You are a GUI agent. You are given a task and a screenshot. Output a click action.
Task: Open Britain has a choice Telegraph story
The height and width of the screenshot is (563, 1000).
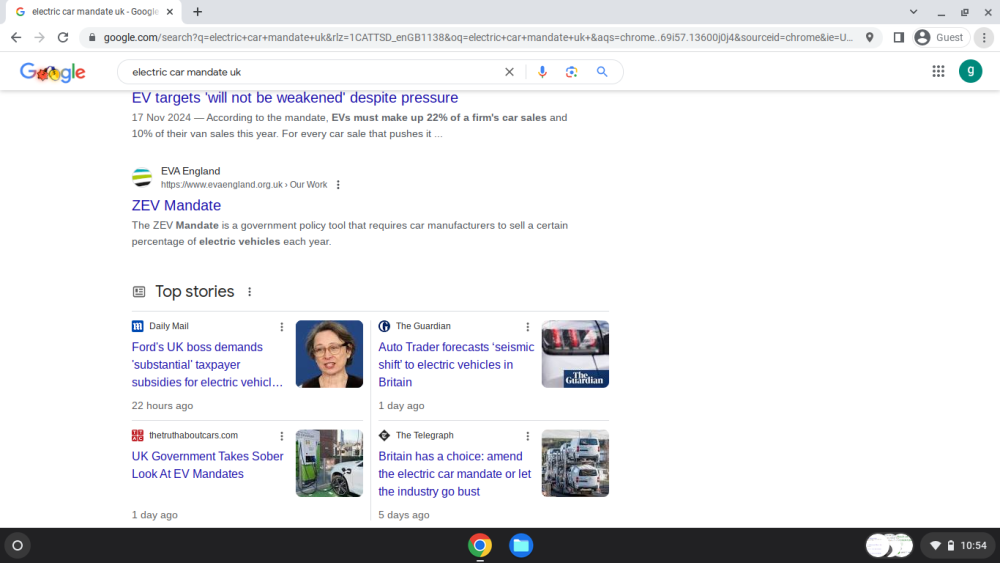pos(455,474)
